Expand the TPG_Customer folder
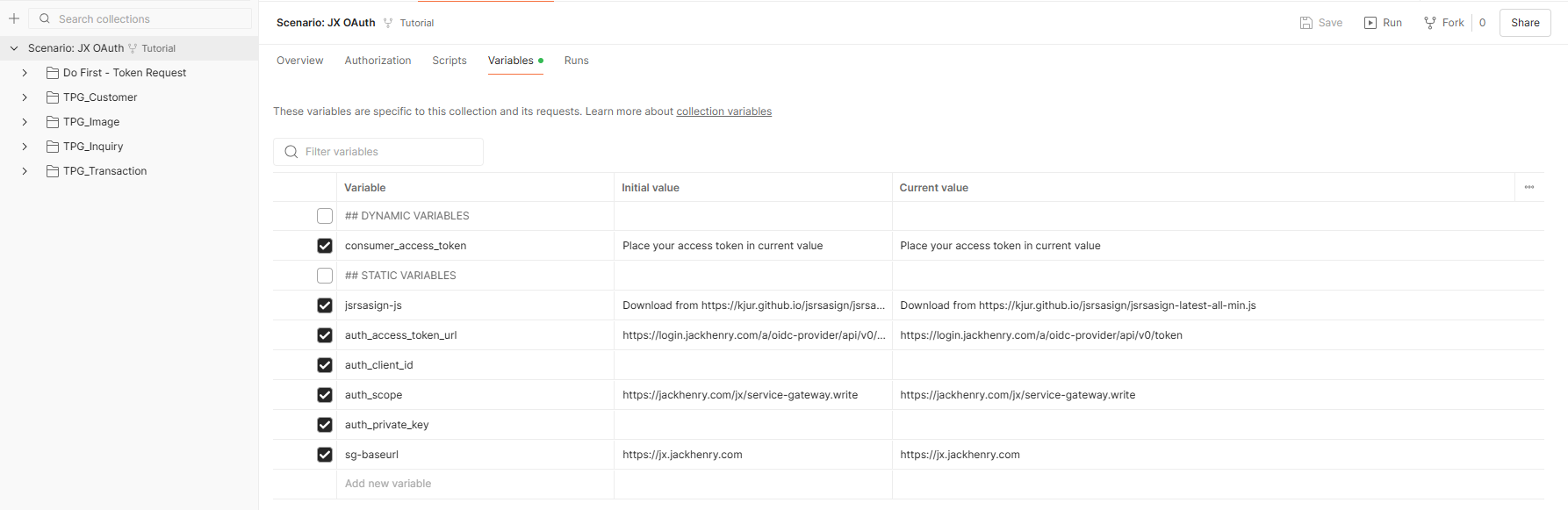The image size is (1568, 510). 25,97
